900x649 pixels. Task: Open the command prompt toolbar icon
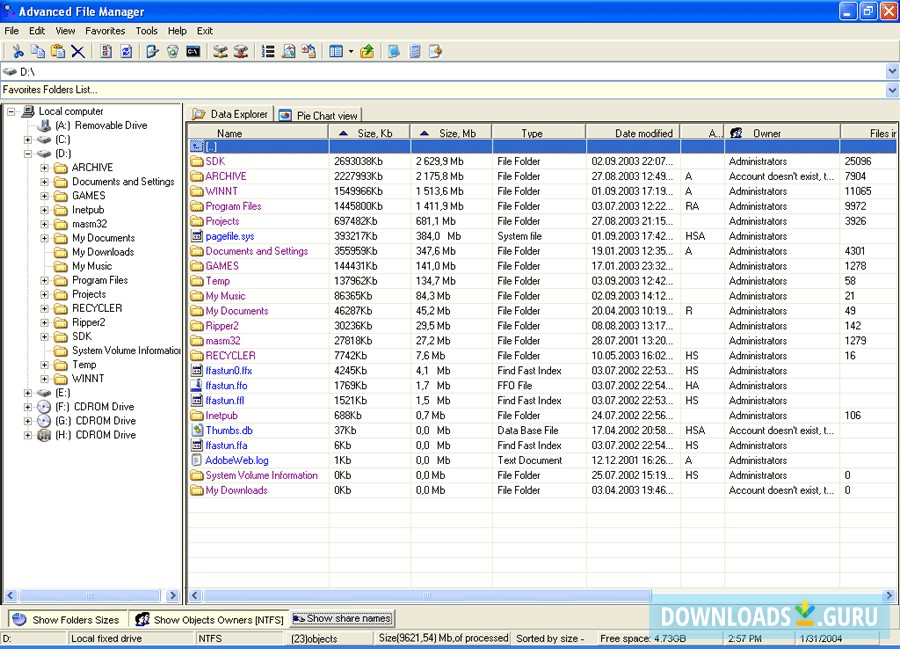point(193,51)
